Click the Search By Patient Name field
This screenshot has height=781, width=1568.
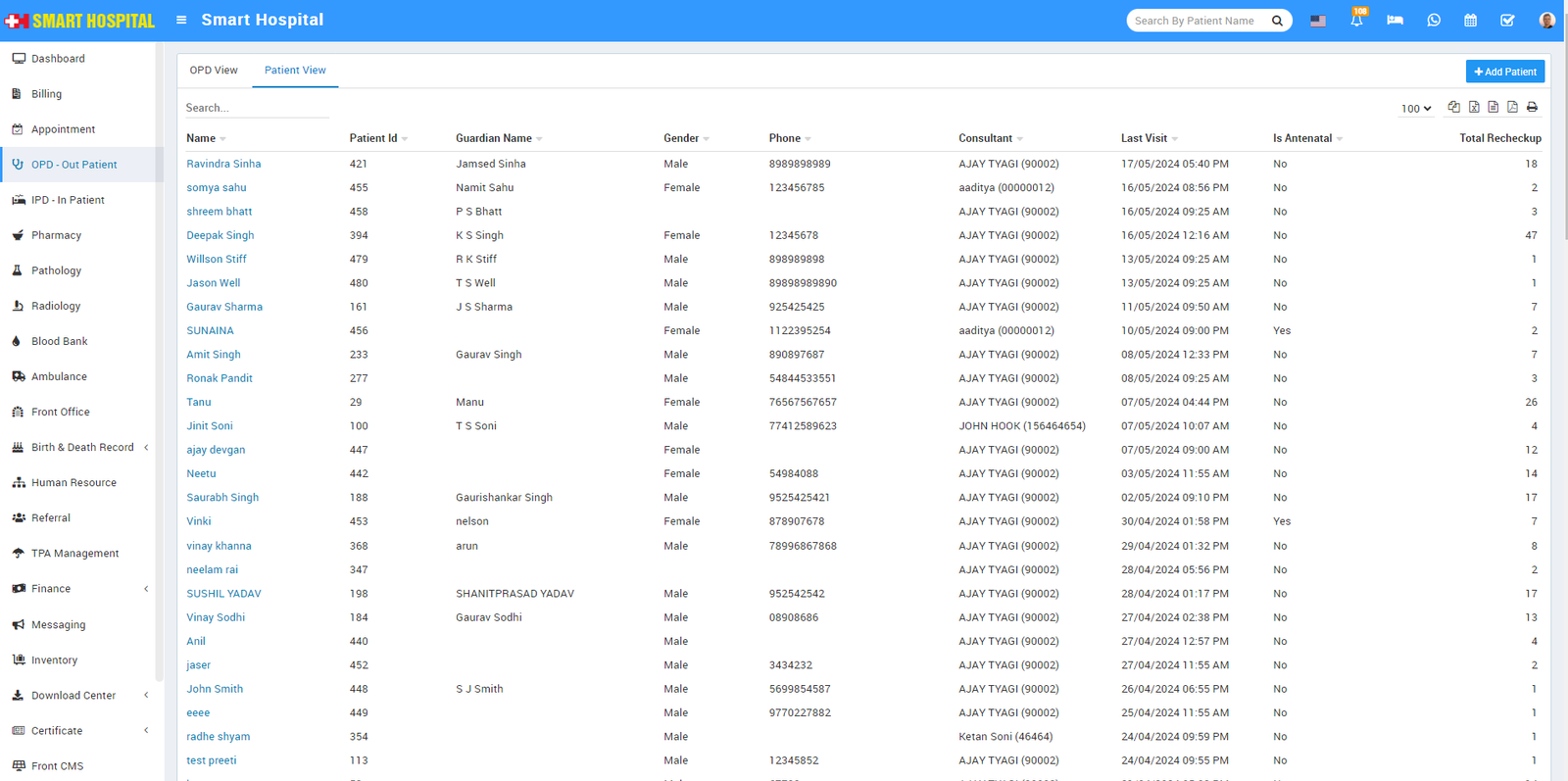[1196, 21]
